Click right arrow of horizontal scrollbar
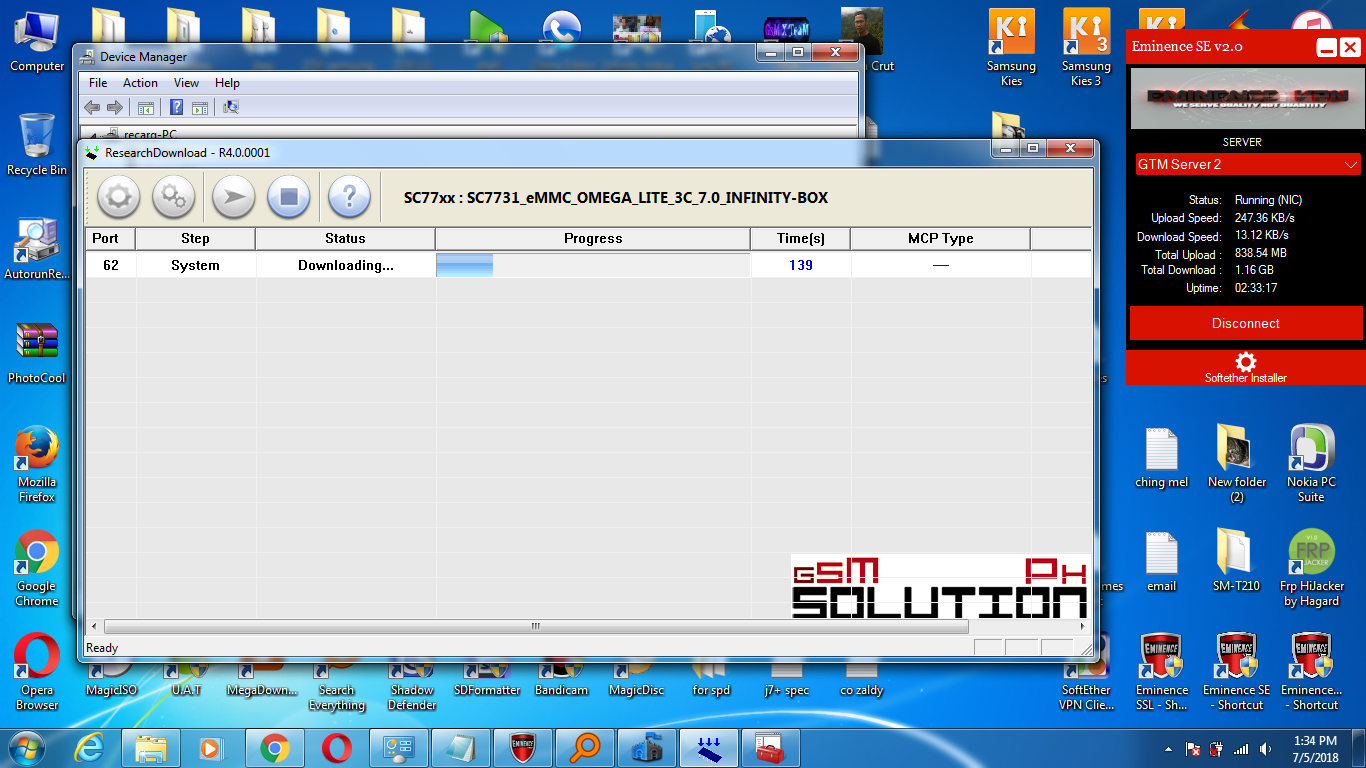This screenshot has height=768, width=1366. [x=1082, y=626]
